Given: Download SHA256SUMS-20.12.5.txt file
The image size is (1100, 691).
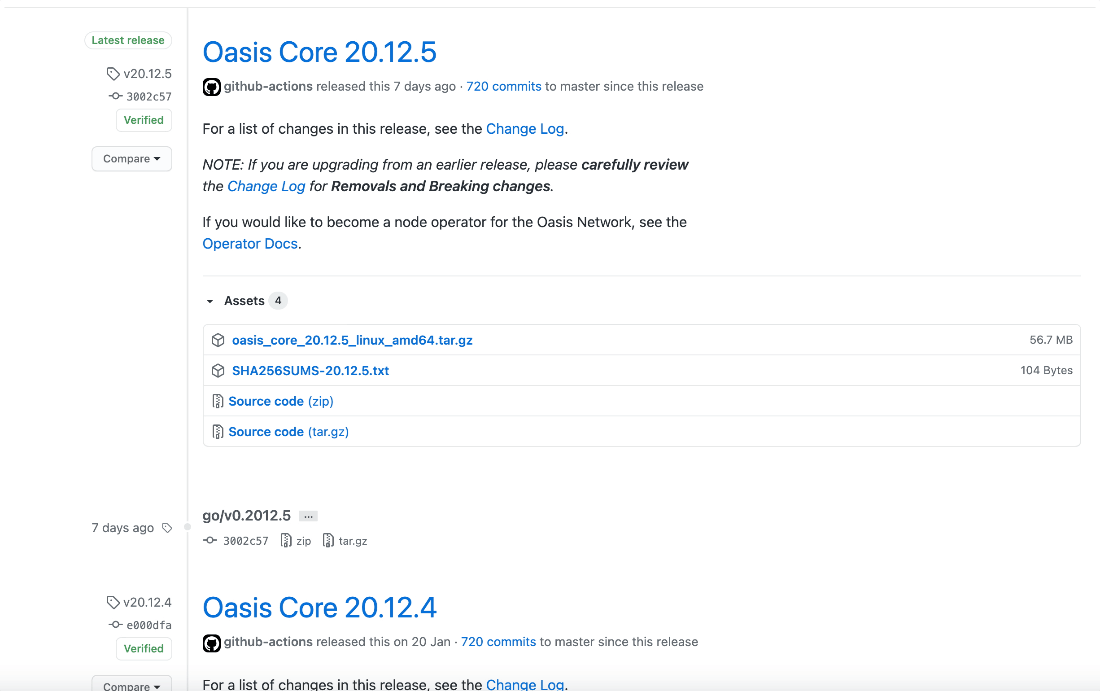Looking at the screenshot, I should [x=311, y=370].
